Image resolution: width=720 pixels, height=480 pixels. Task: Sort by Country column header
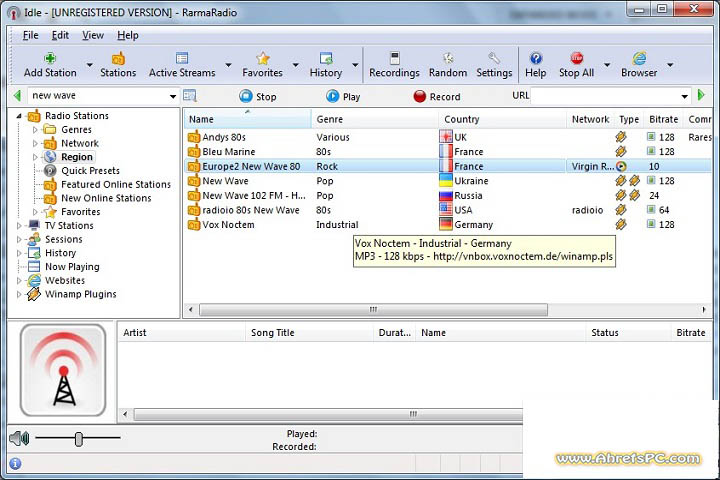tap(502, 119)
